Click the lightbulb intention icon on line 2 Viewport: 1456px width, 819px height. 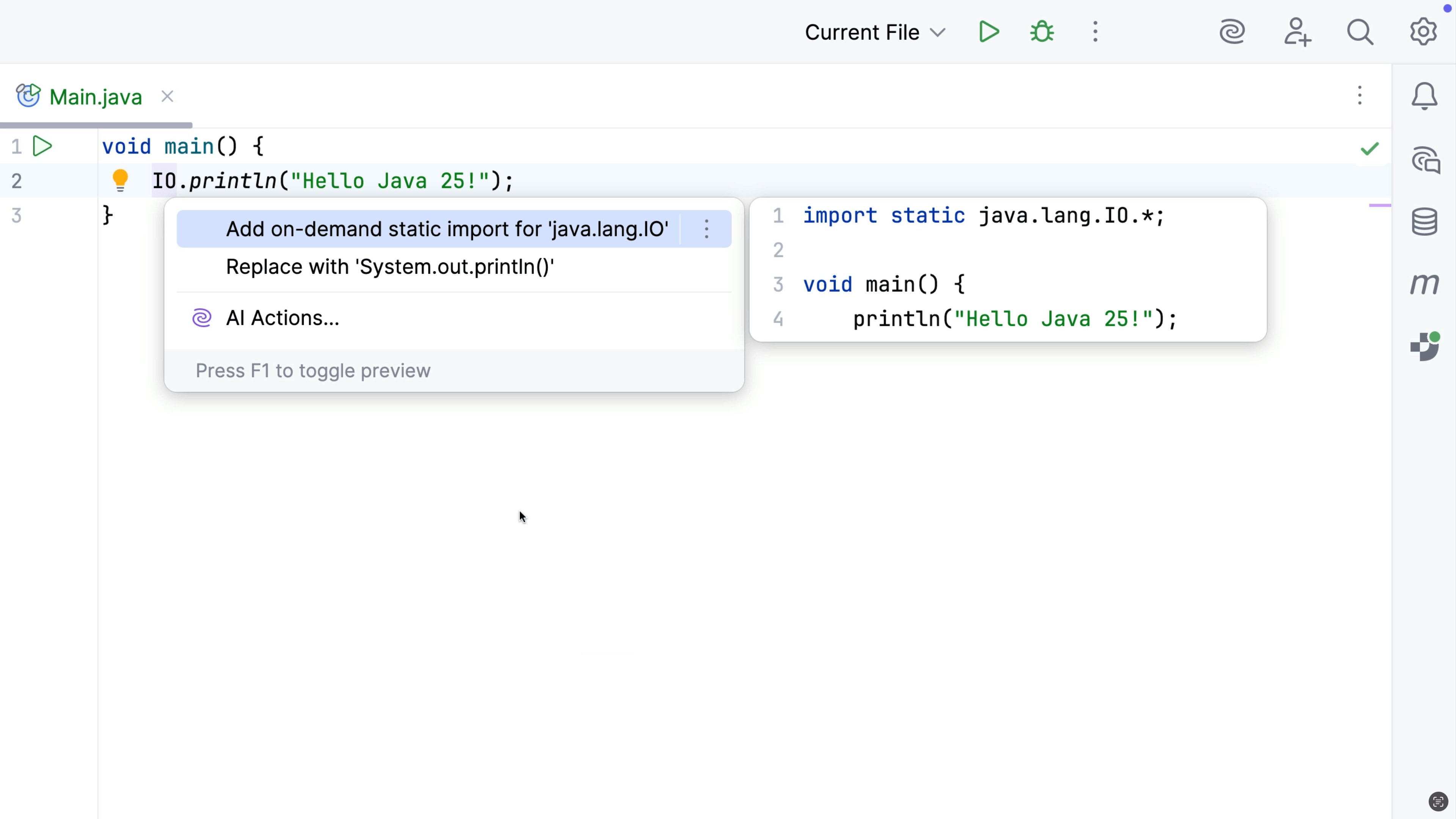(x=121, y=180)
